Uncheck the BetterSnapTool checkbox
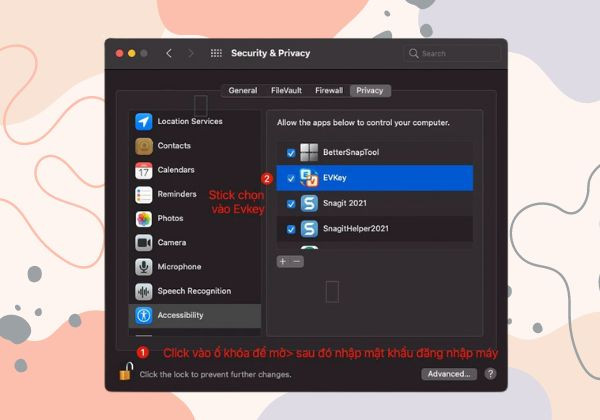Viewport: 600px width, 420px height. pyautogui.click(x=291, y=153)
